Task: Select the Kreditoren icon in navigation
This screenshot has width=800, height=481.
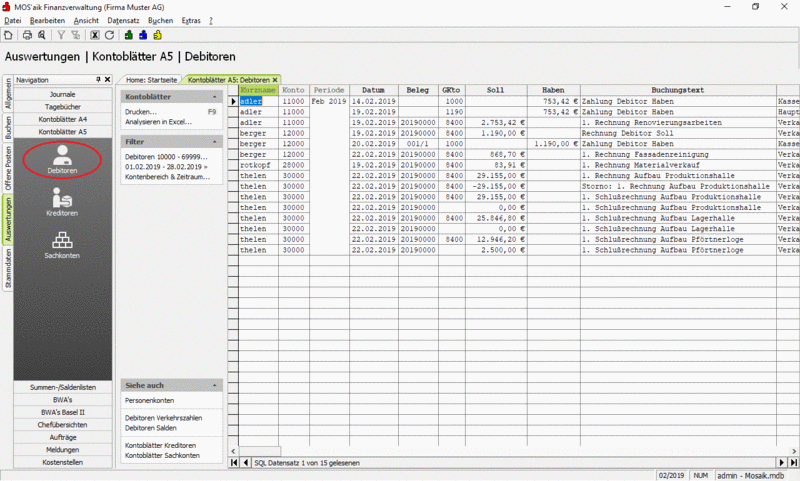Action: click(x=62, y=202)
